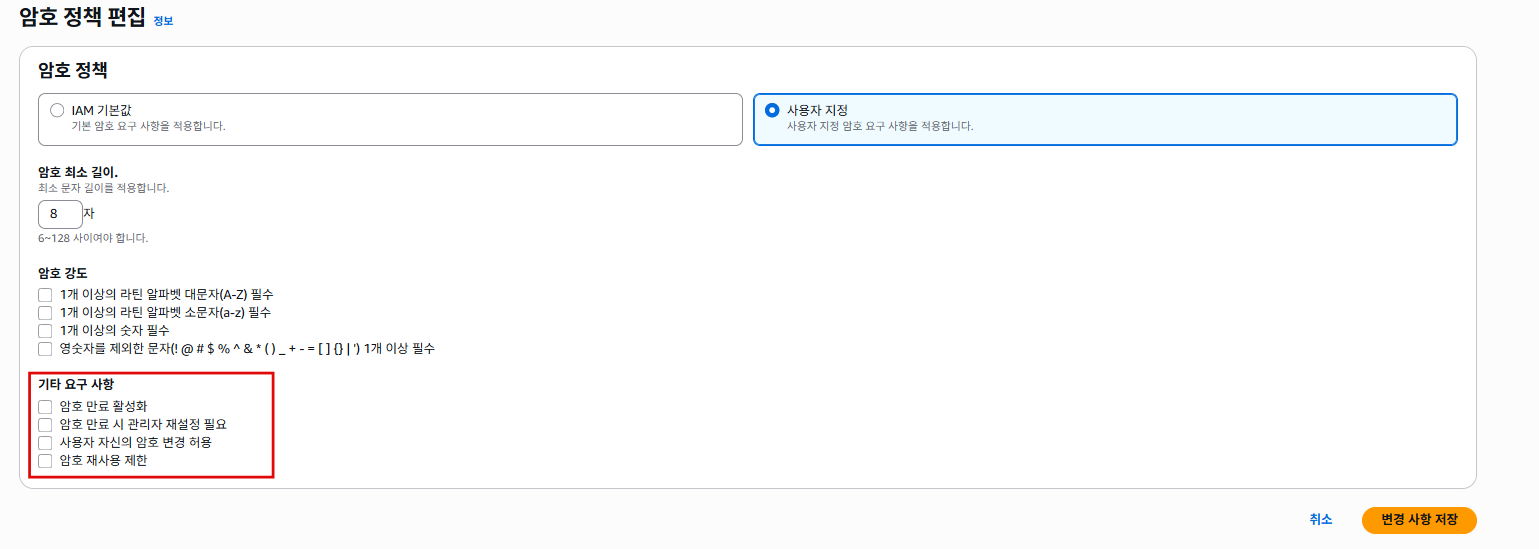
Task: Select the 사용자 지정 radio option
Action: 771,110
